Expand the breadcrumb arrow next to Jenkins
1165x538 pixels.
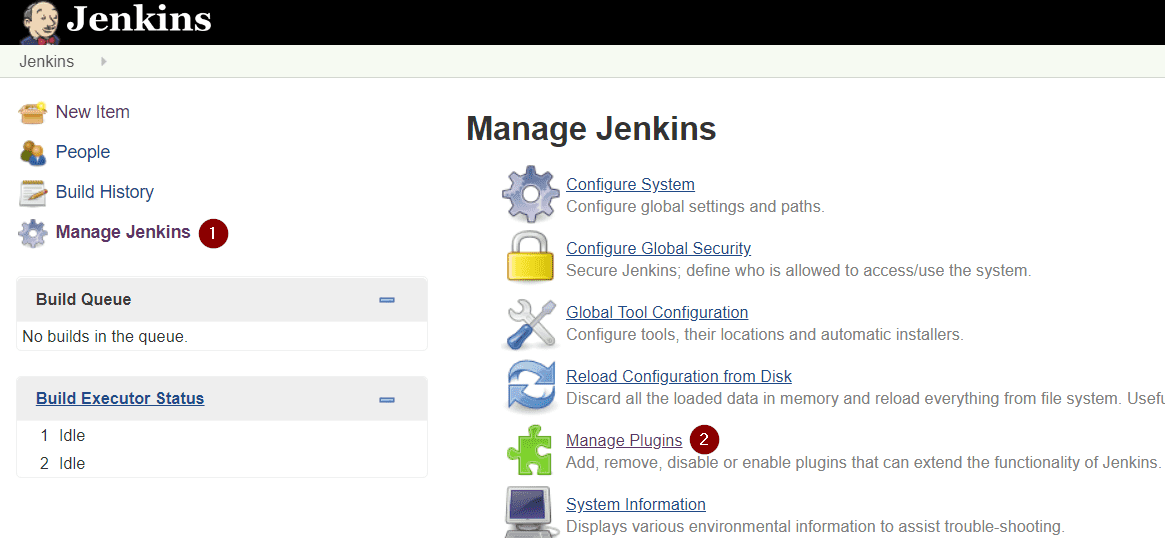point(103,62)
